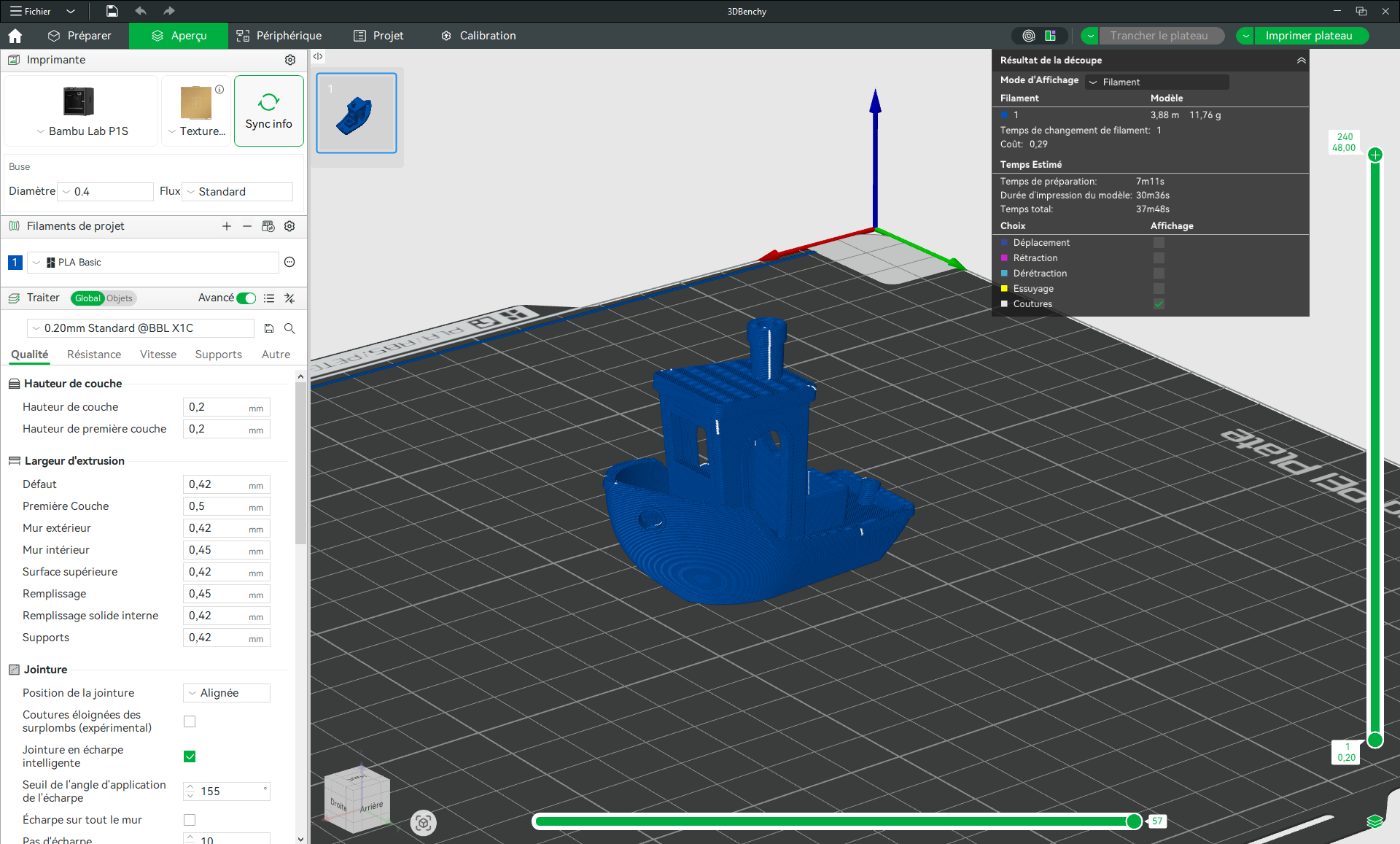1400x844 pixels.
Task: Open Mode d'Affichage Filament dropdown
Action: (1156, 82)
